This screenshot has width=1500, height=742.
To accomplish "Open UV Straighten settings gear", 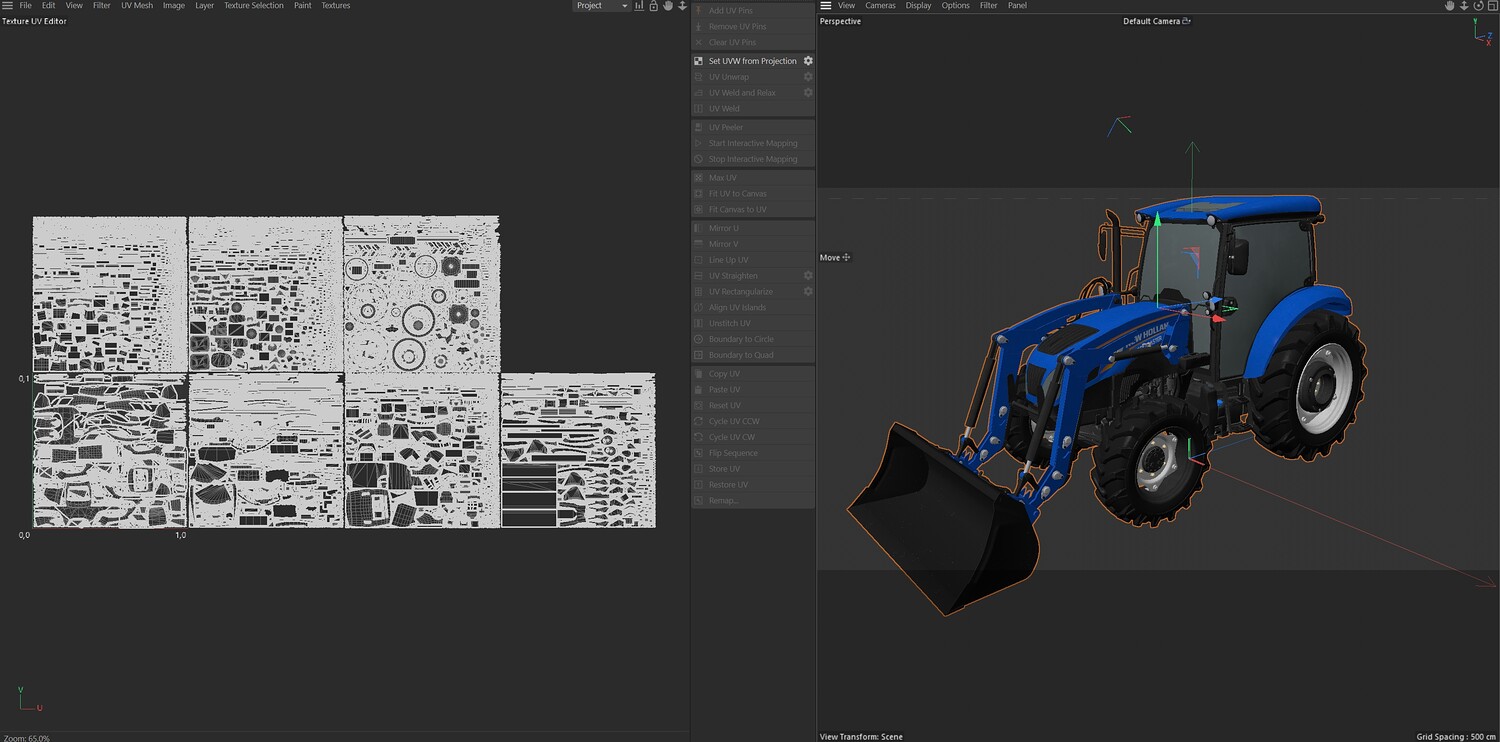I will click(808, 276).
